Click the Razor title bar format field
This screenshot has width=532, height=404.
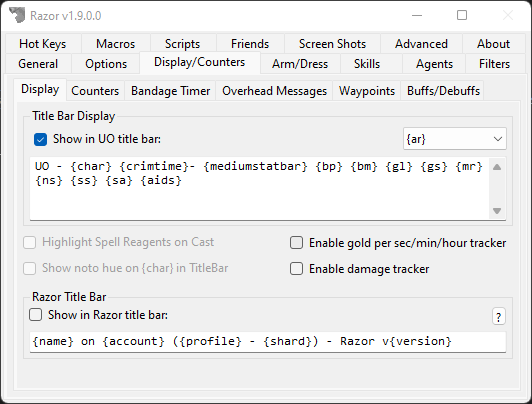[x=268, y=342]
